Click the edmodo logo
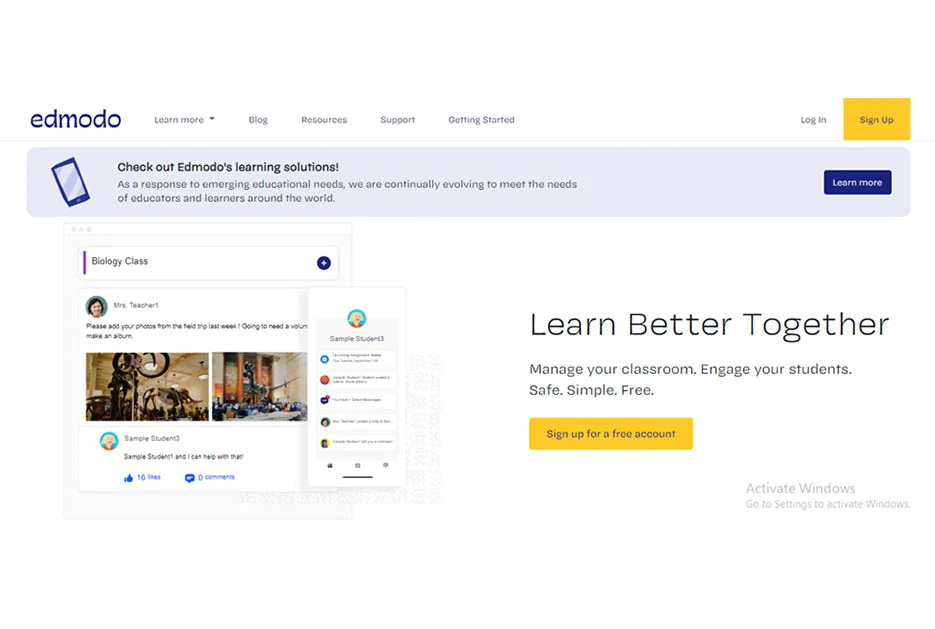 (75, 118)
